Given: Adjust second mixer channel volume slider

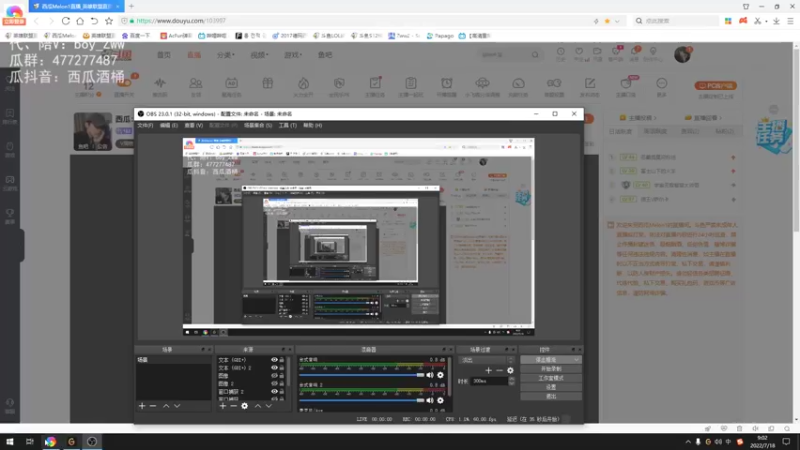Looking at the screenshot, I should (361, 401).
